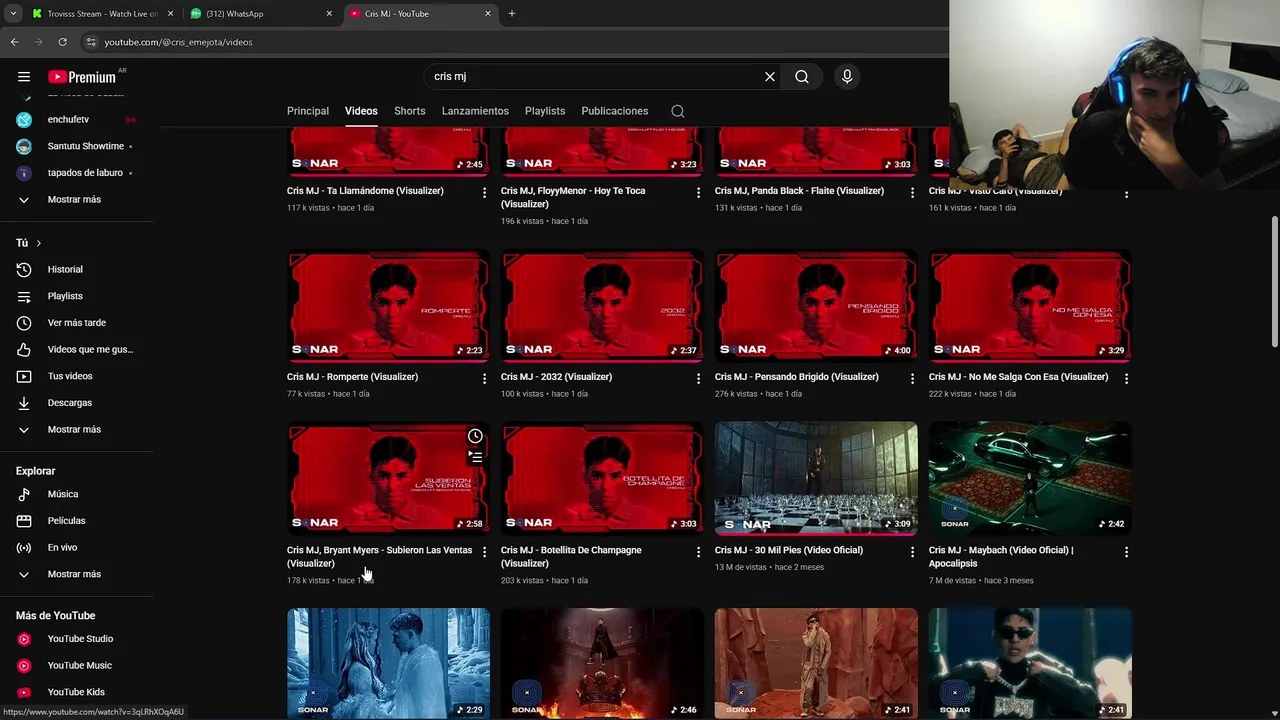Play No Me Salga Con Esa thumbnail
1280x720 pixels.
point(1030,305)
